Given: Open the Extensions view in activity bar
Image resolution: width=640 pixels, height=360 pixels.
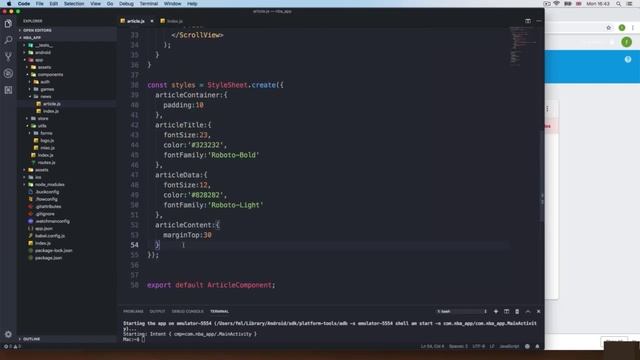Looking at the screenshot, I should point(8,90).
